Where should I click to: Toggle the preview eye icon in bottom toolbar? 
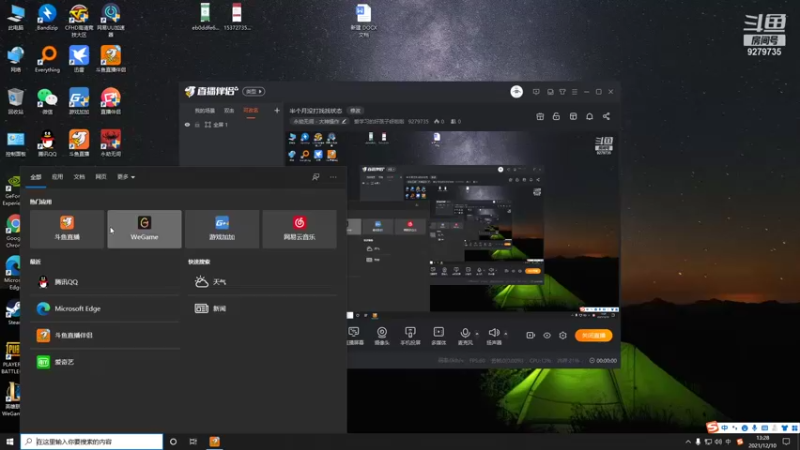click(x=547, y=335)
